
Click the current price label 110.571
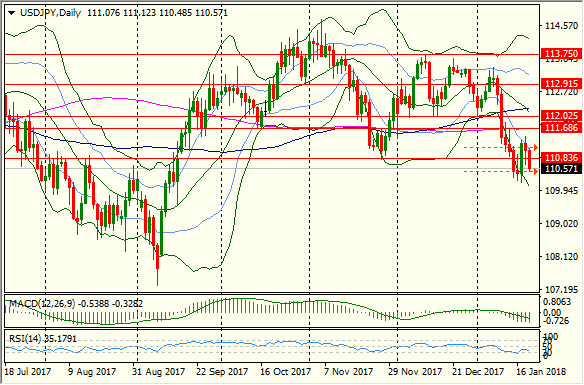tap(561, 169)
